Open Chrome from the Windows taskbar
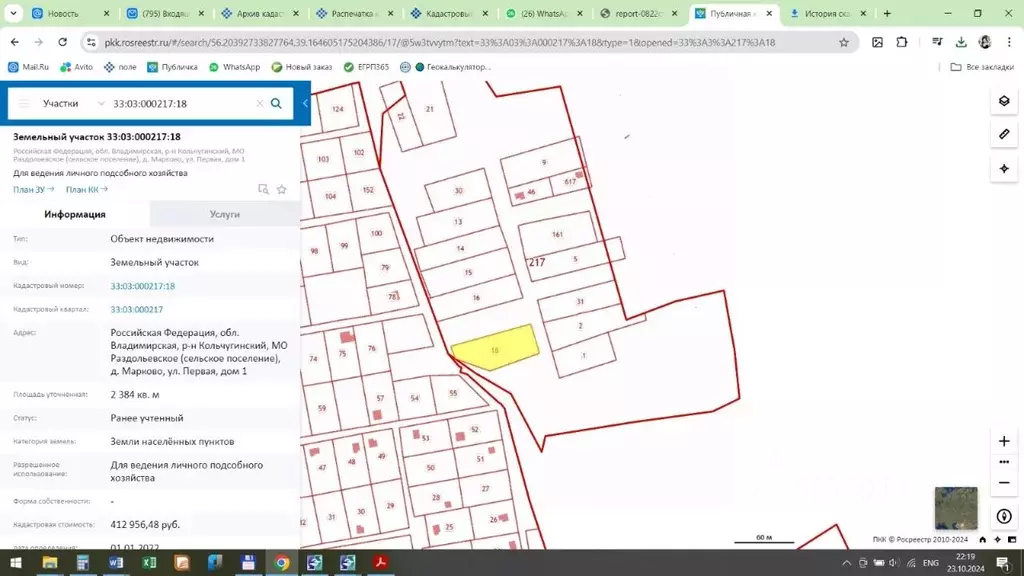This screenshot has height=576, width=1024. (x=281, y=562)
